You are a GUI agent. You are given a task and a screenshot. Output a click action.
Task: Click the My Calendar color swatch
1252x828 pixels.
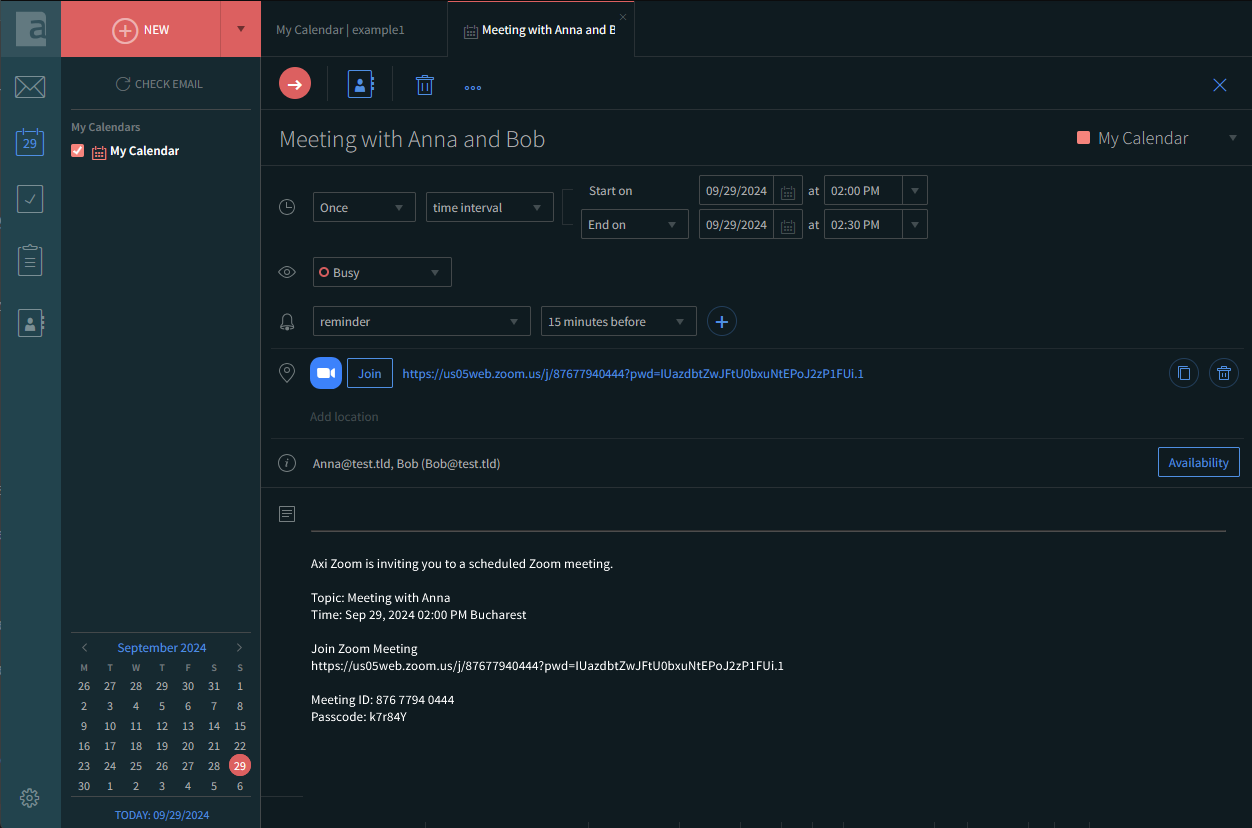pyautogui.click(x=1083, y=138)
